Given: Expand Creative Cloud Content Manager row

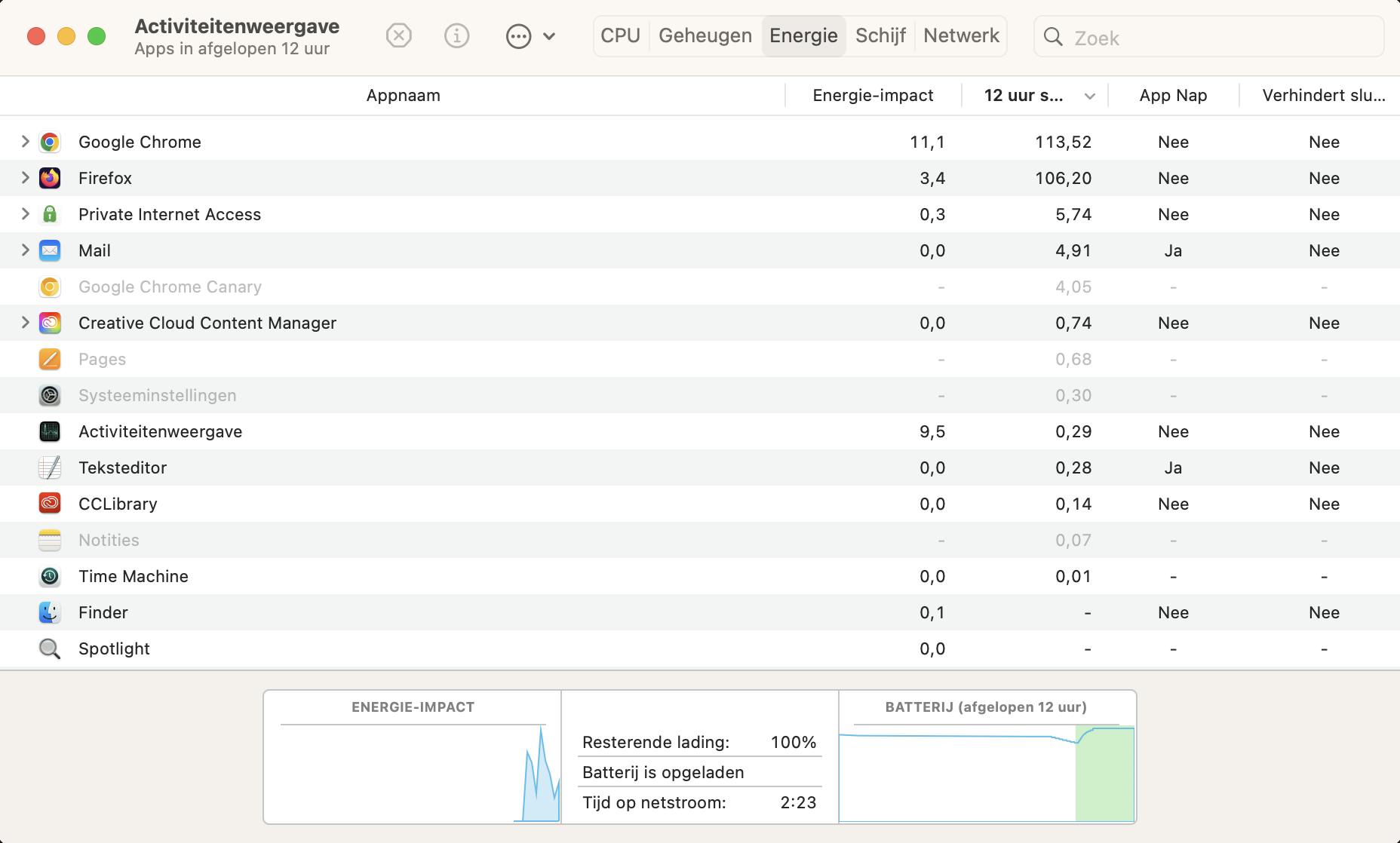Looking at the screenshot, I should point(25,323).
